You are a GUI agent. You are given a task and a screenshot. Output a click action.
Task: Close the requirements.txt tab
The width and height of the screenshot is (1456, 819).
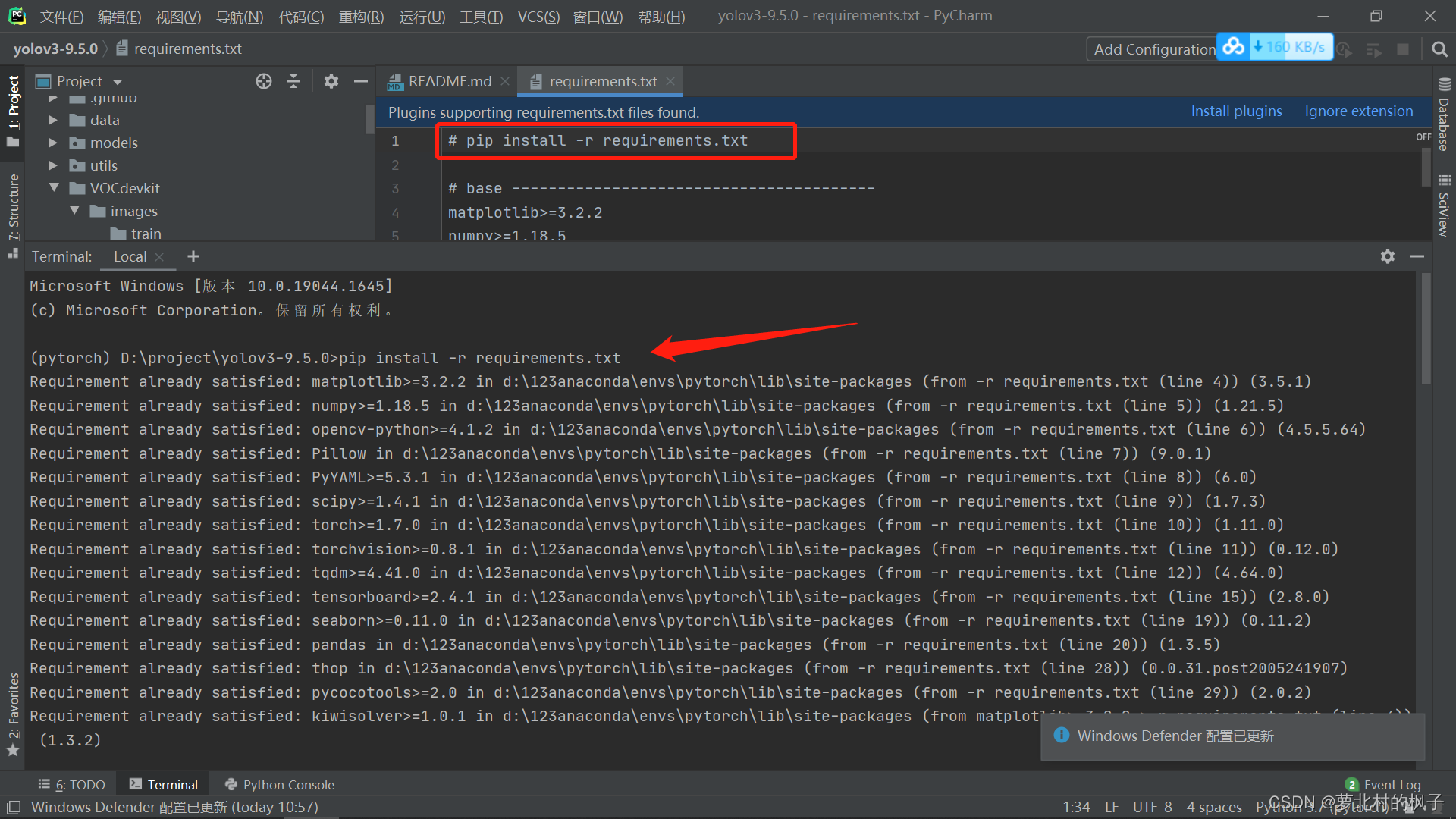pyautogui.click(x=670, y=81)
